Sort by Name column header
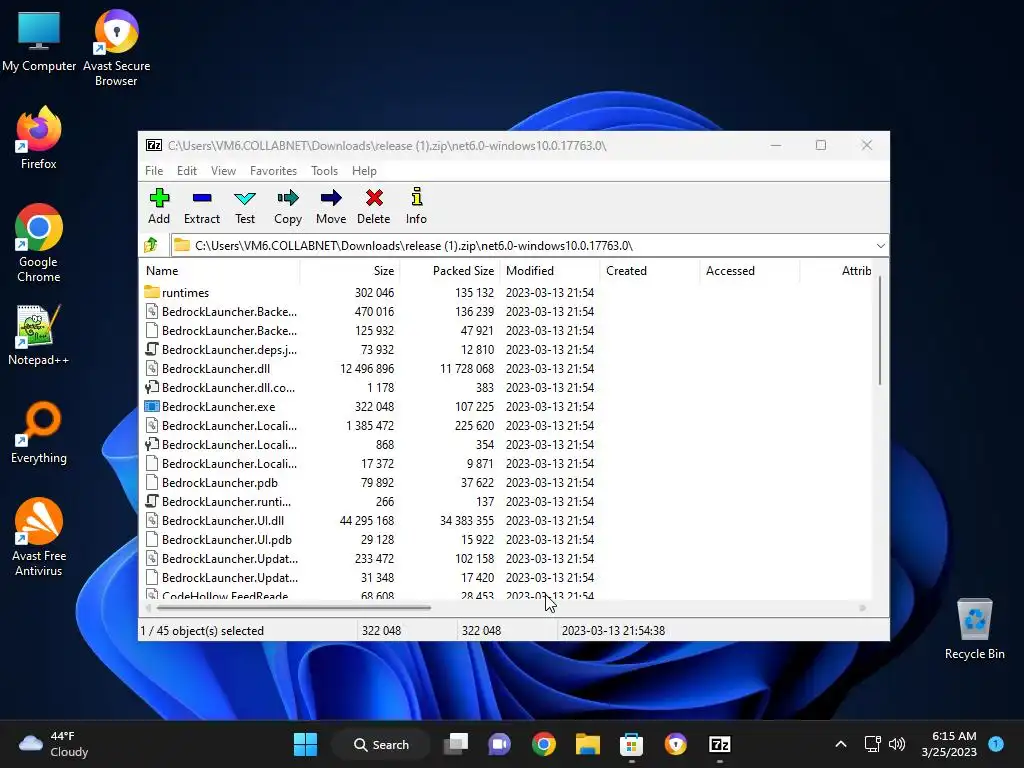 pos(220,270)
